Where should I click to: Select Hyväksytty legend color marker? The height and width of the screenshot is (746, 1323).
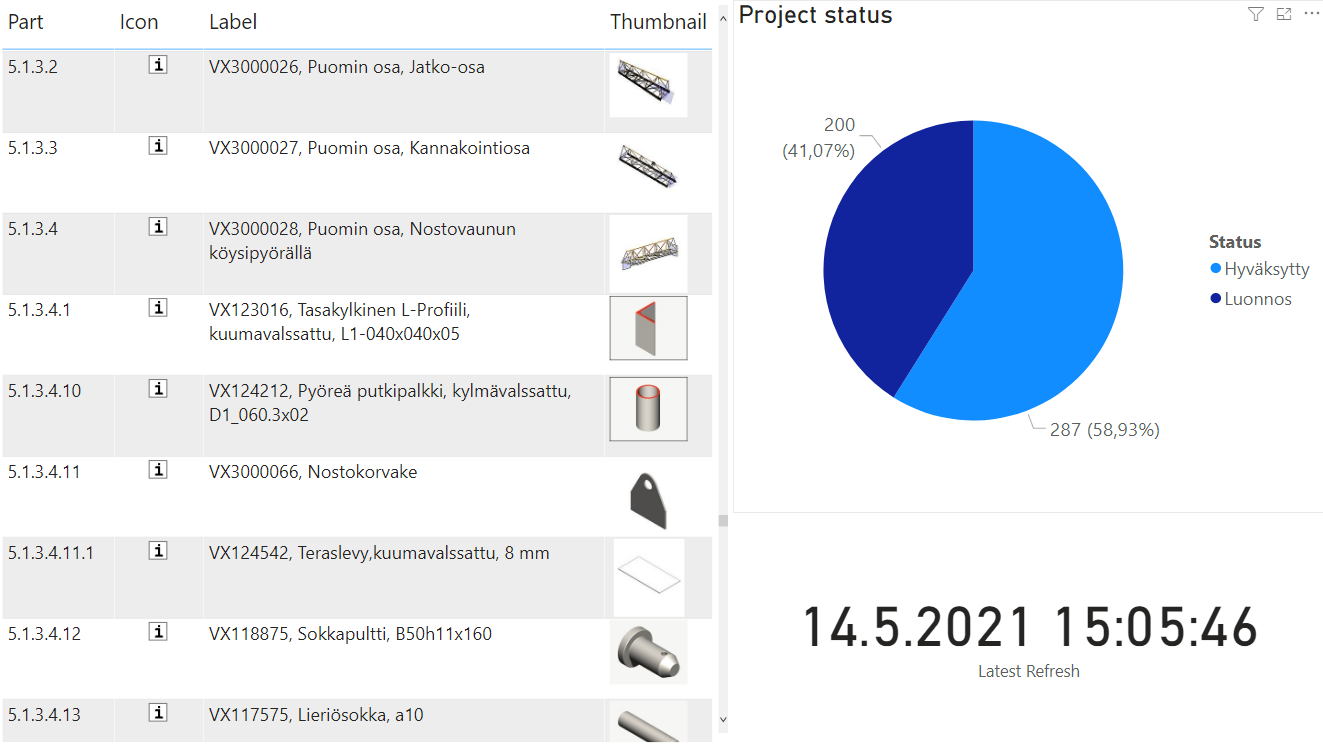[1216, 269]
